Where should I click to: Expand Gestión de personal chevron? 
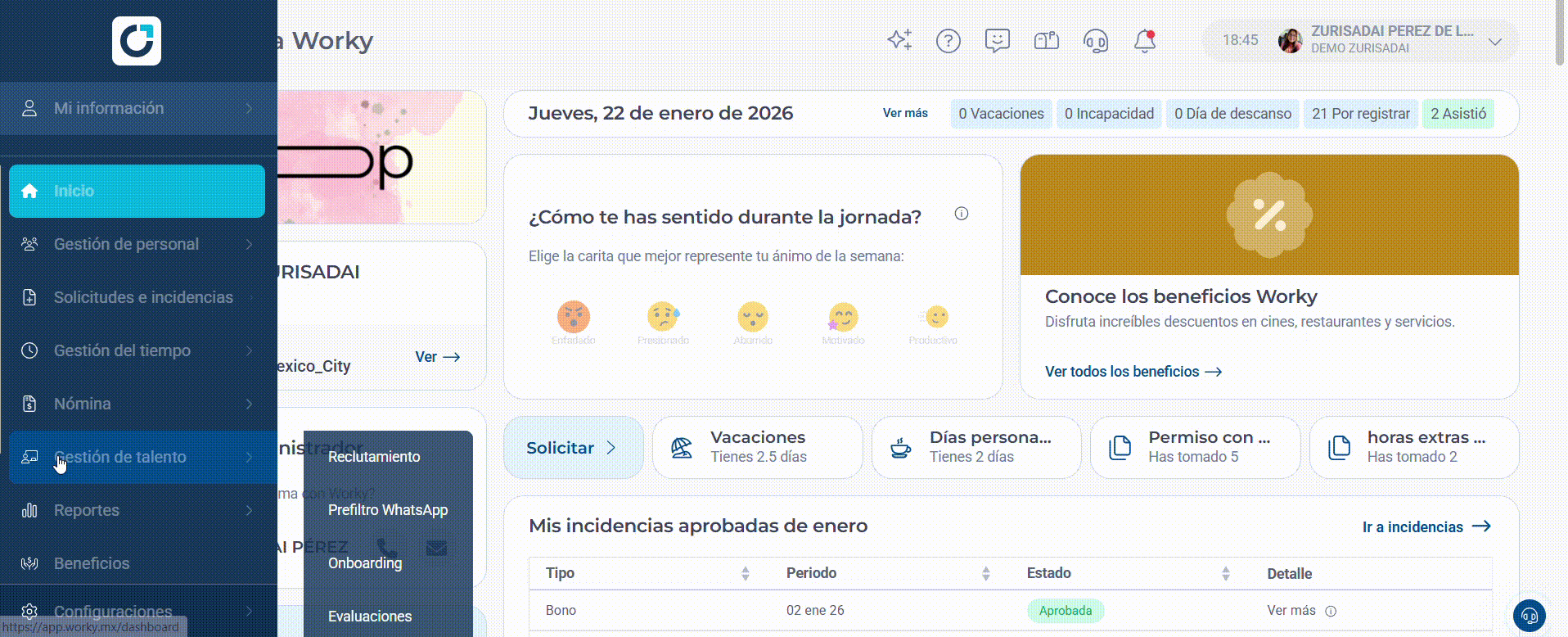point(249,244)
